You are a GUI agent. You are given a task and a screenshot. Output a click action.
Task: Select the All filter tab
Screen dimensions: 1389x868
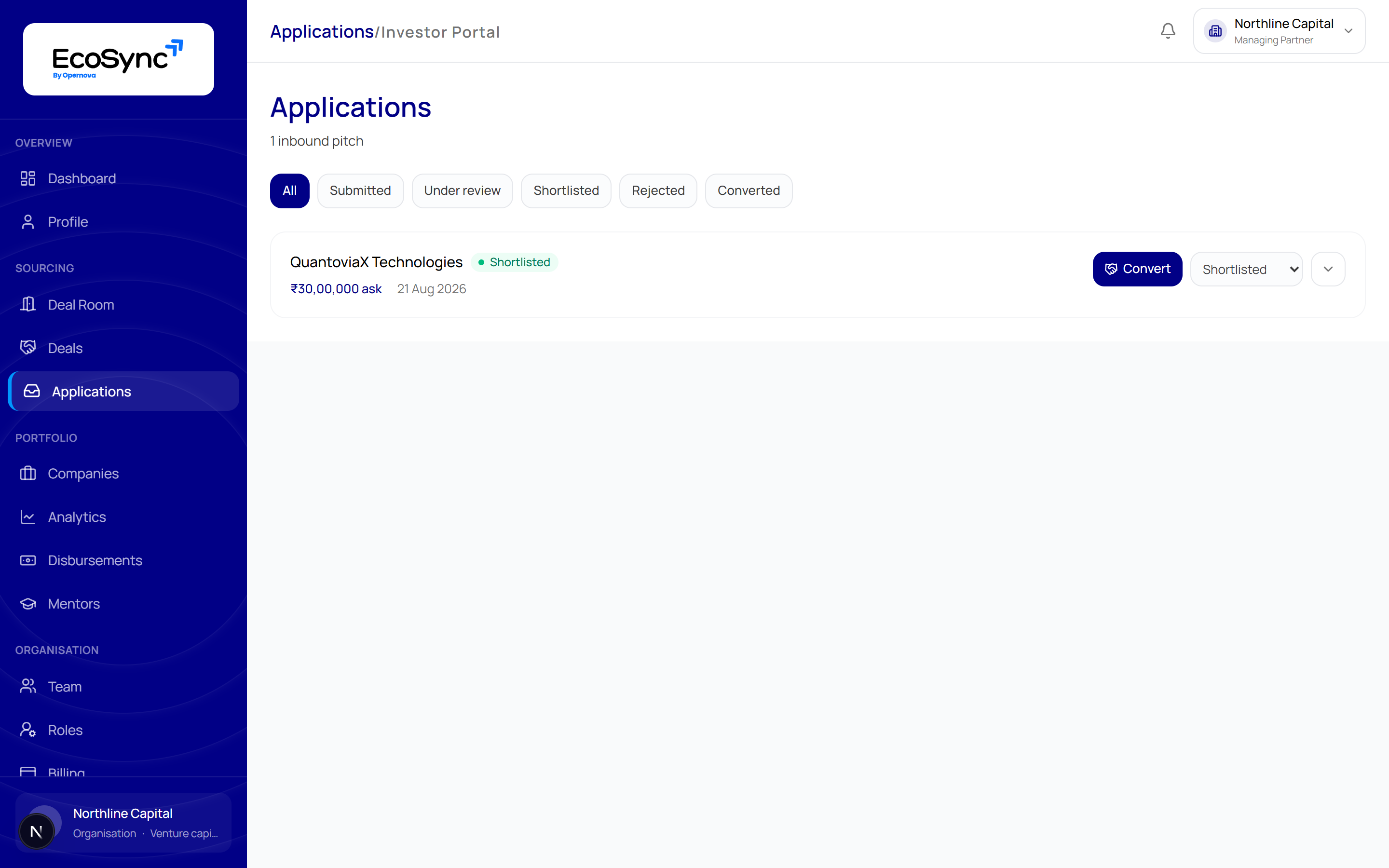point(289,190)
